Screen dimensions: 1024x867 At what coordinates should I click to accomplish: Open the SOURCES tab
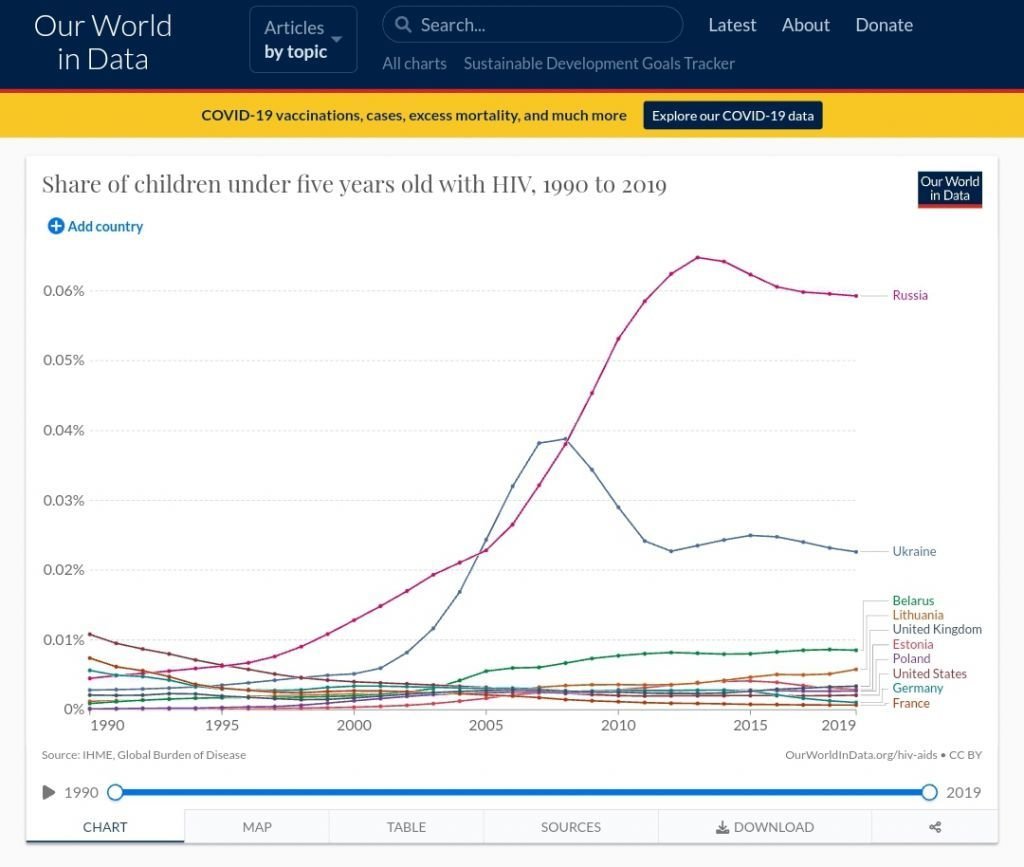(x=571, y=827)
